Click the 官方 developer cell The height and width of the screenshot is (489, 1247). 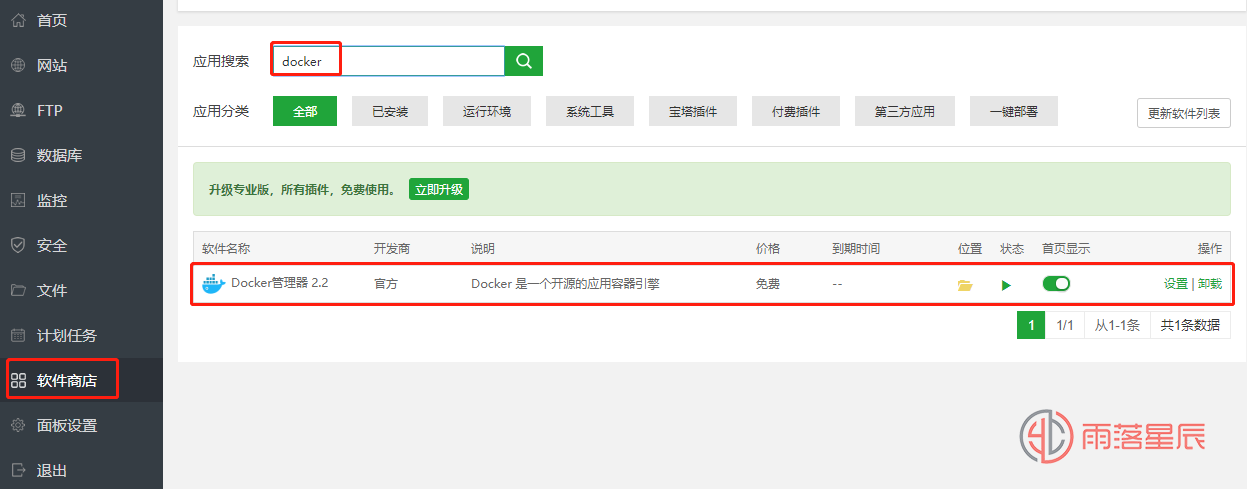(386, 284)
